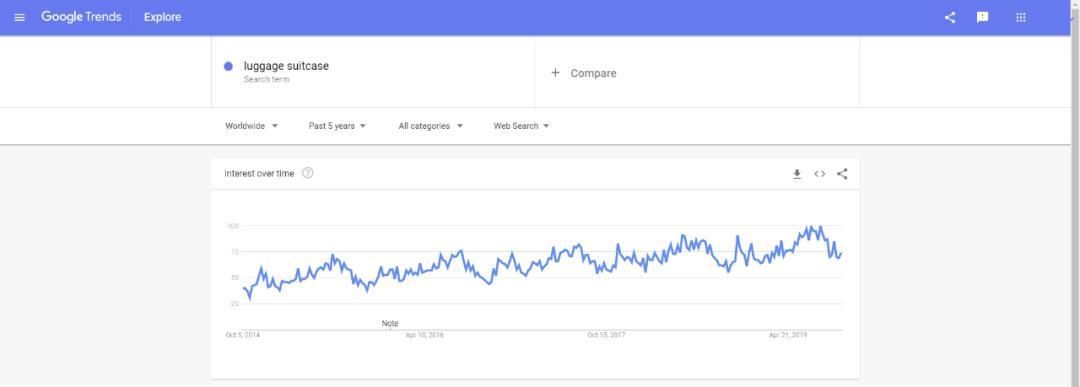The height and width of the screenshot is (387, 1080).
Task: Download the interest over time CSV
Action: tap(797, 174)
